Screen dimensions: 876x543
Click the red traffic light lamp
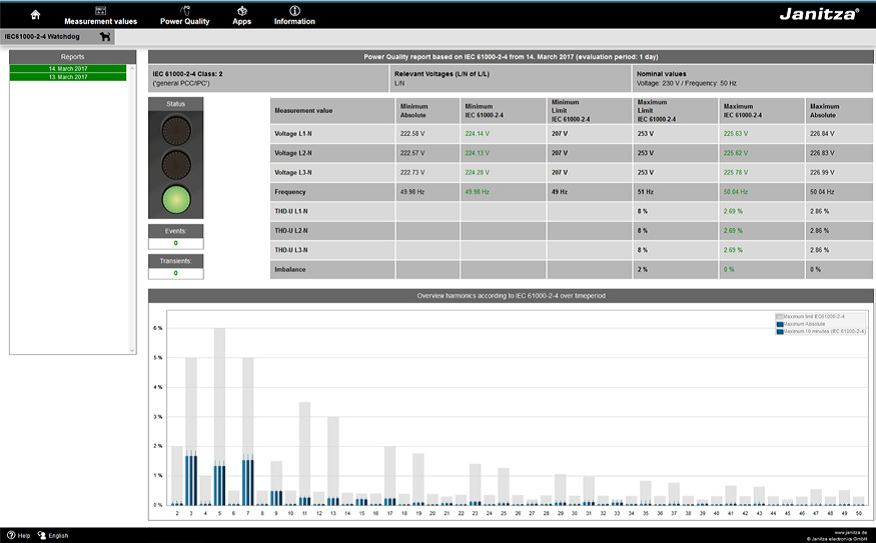[176, 131]
